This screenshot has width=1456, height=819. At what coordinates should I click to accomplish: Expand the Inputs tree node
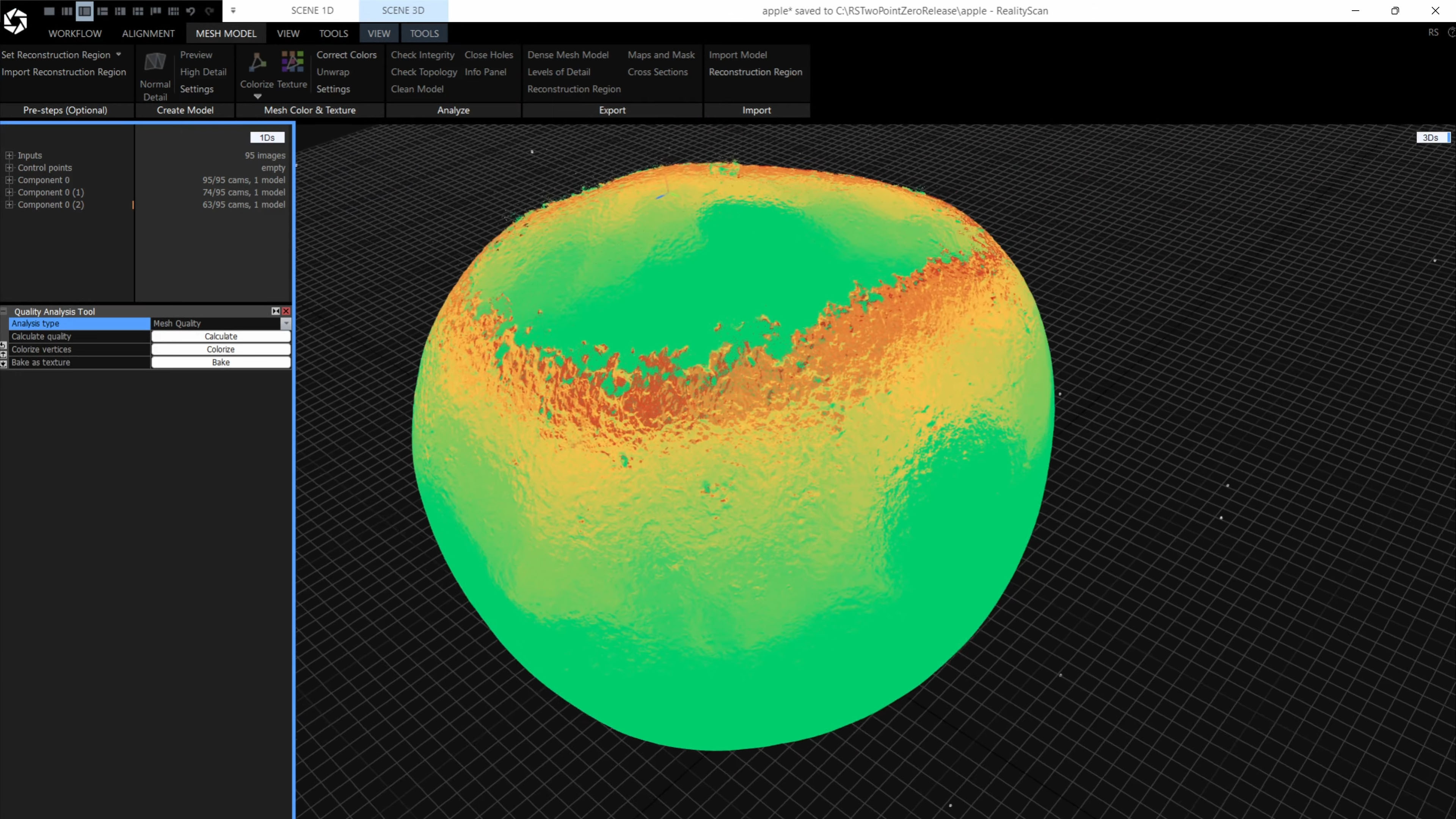[9, 155]
